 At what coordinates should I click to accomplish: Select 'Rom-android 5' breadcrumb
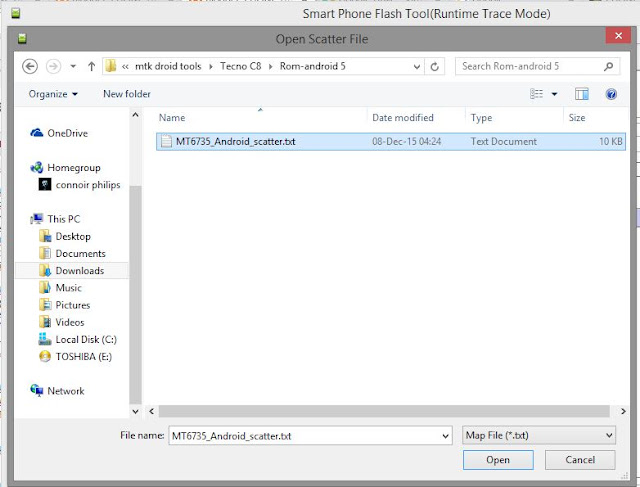312,66
